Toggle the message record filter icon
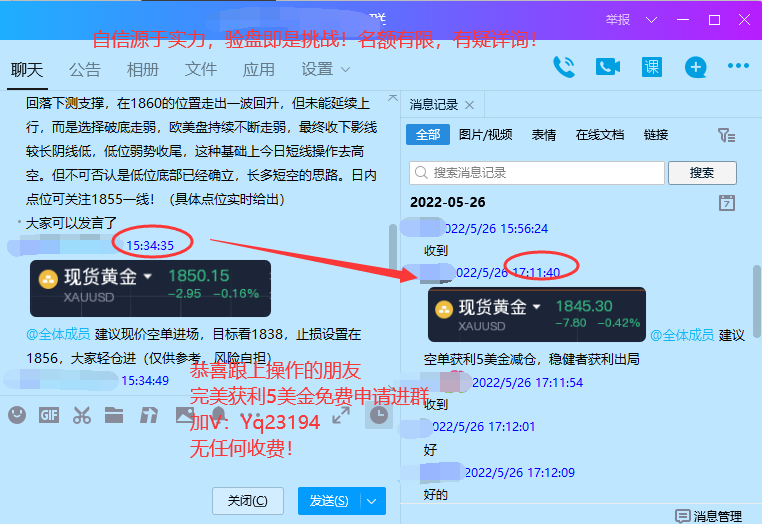The height and width of the screenshot is (524, 762). pos(727,135)
